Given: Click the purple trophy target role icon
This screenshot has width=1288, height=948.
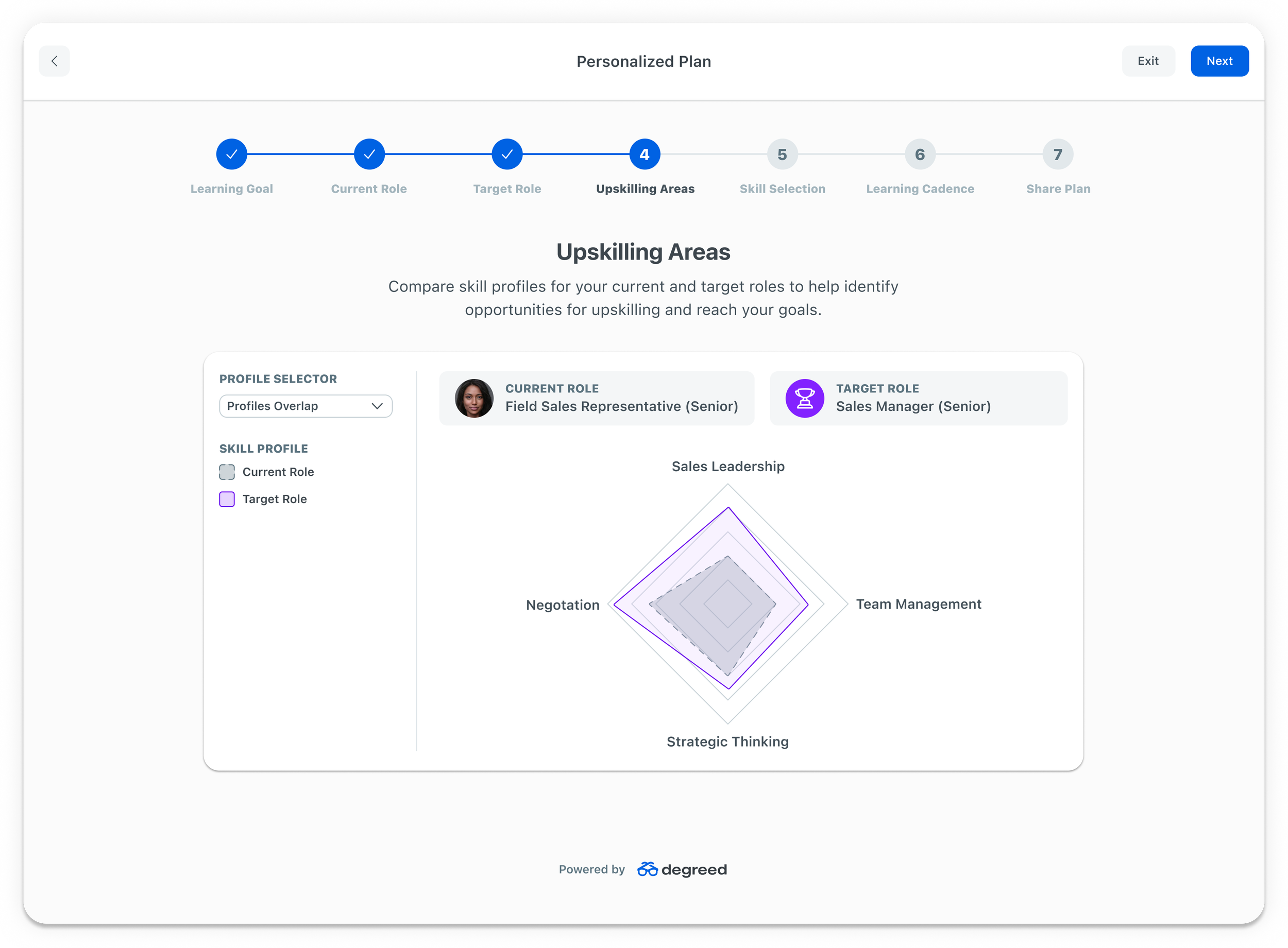Looking at the screenshot, I should tap(805, 398).
